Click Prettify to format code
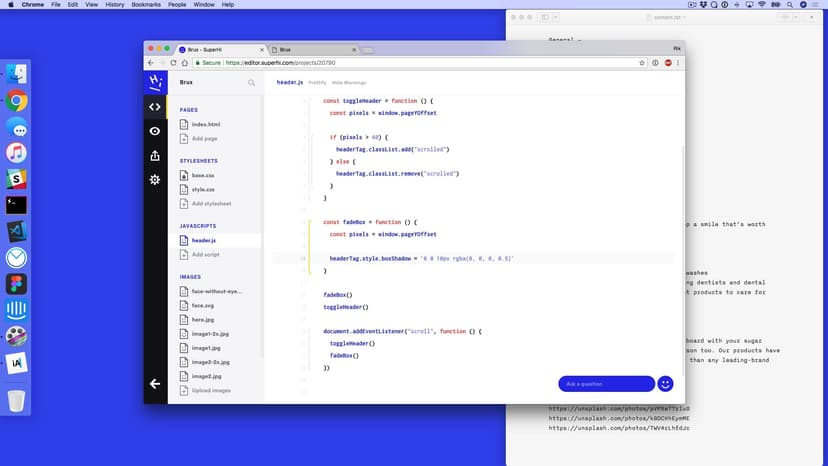 (x=317, y=82)
